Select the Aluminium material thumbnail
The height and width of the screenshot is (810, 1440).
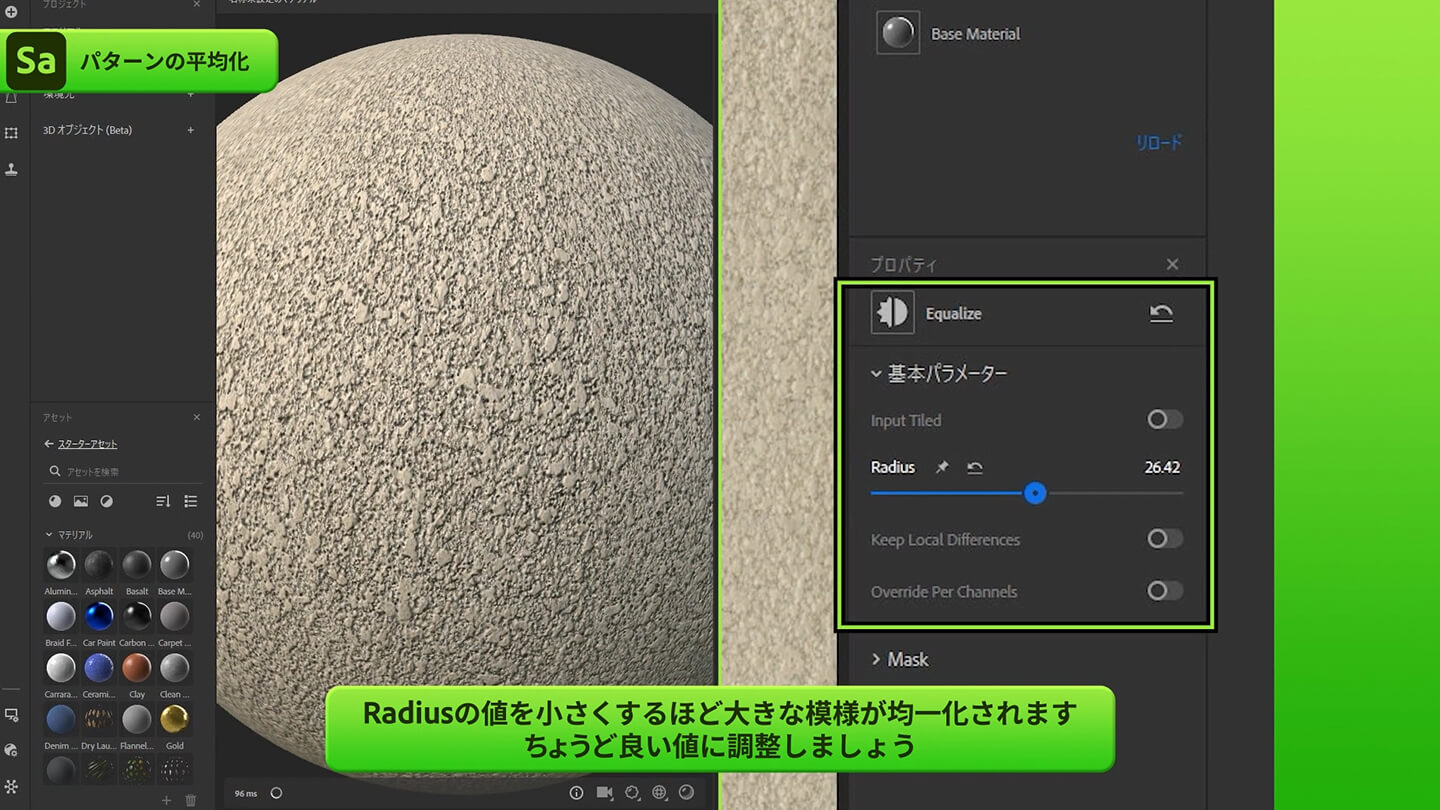coord(61,565)
